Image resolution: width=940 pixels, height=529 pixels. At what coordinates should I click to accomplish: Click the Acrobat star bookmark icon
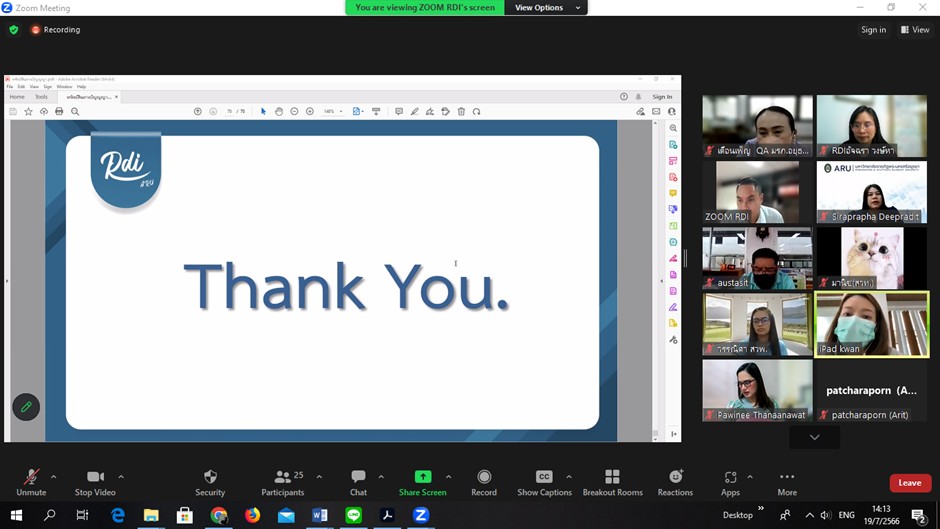(28, 112)
